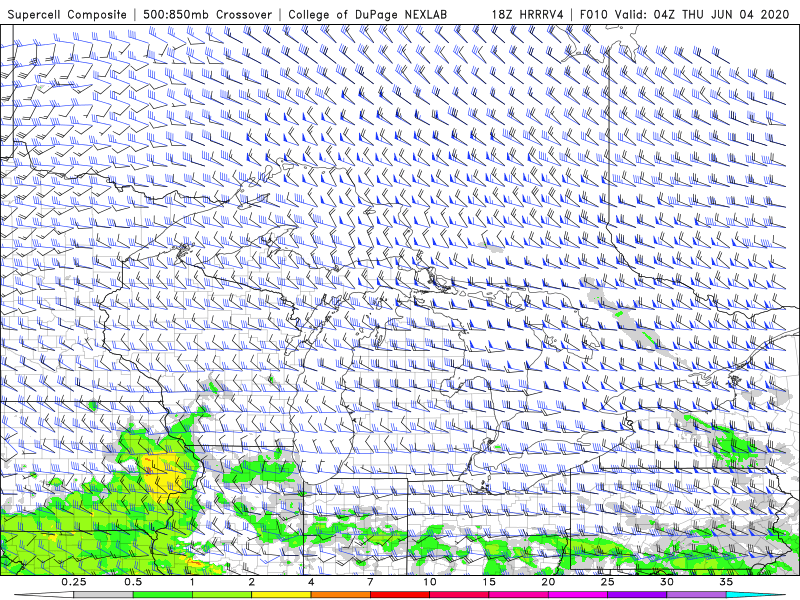Click the legend value 4
This screenshot has height=600, width=800.
pyautogui.click(x=311, y=582)
